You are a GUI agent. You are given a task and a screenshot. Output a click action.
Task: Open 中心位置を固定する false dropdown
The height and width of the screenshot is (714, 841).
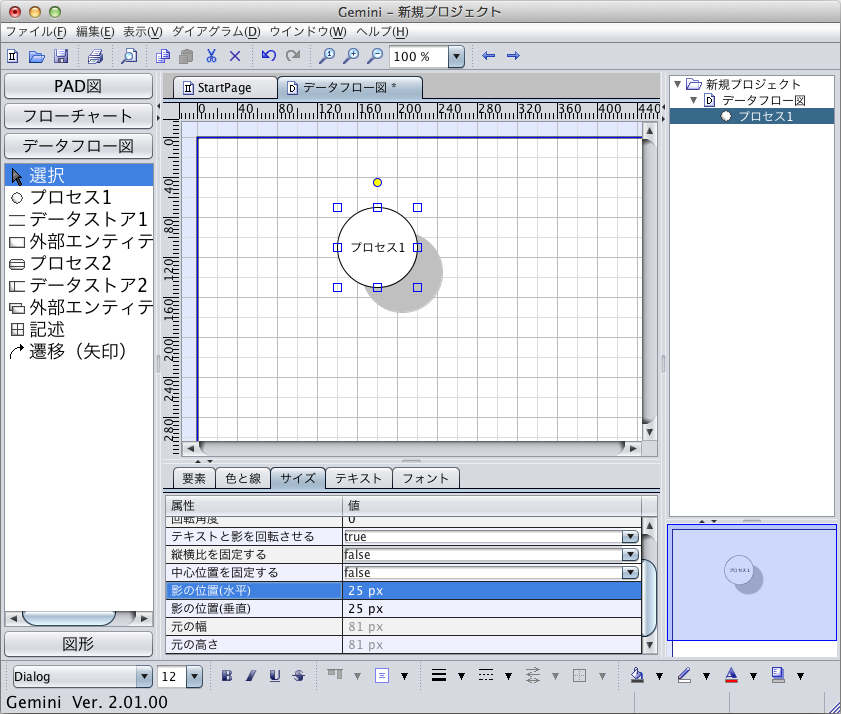630,573
